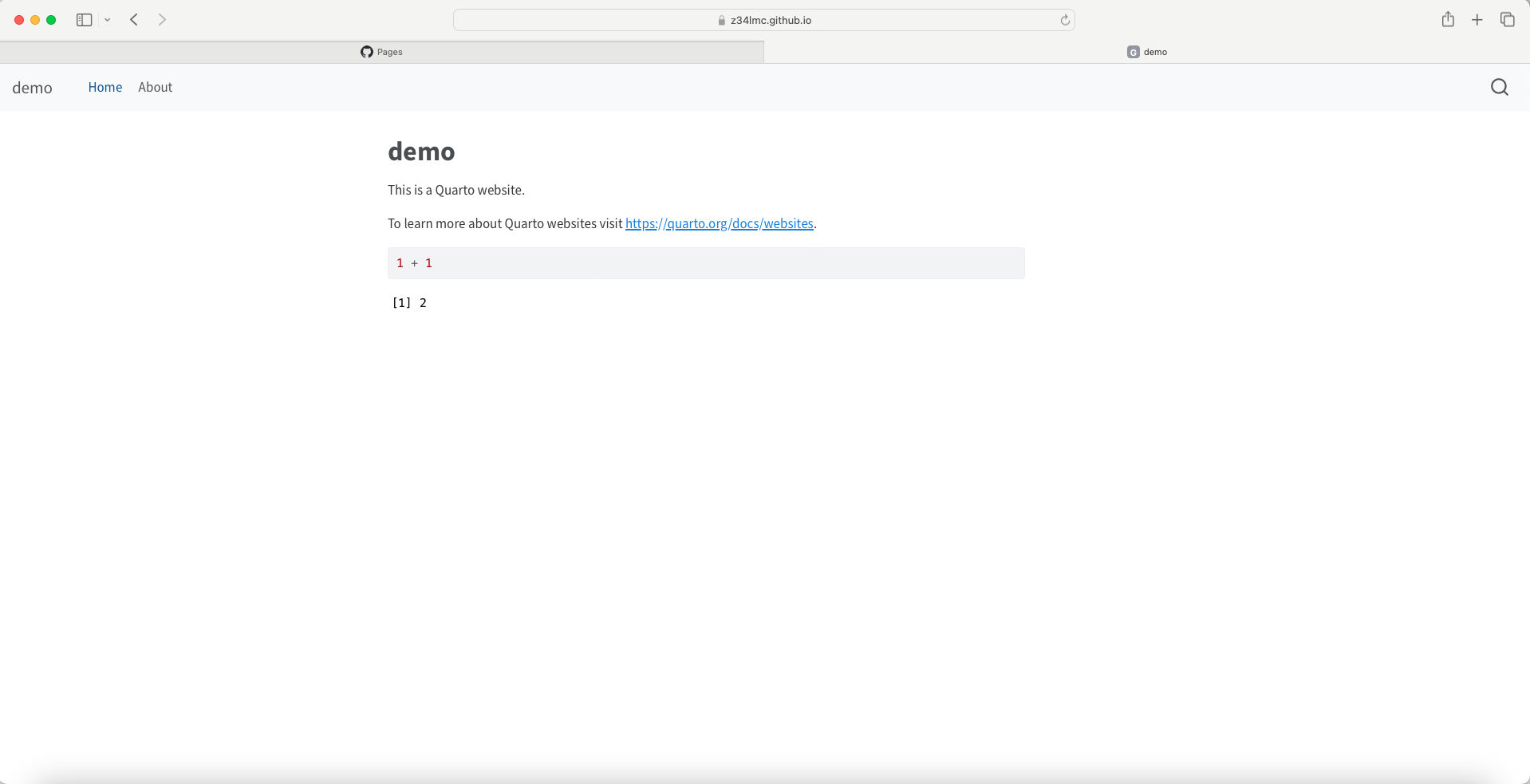Click the lock icon beside z34lmc.github.io
Image resolution: width=1530 pixels, height=784 pixels.
click(x=722, y=21)
